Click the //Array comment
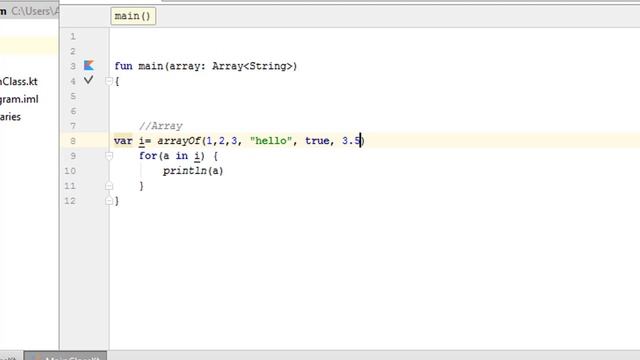The height and width of the screenshot is (360, 640). [161, 126]
